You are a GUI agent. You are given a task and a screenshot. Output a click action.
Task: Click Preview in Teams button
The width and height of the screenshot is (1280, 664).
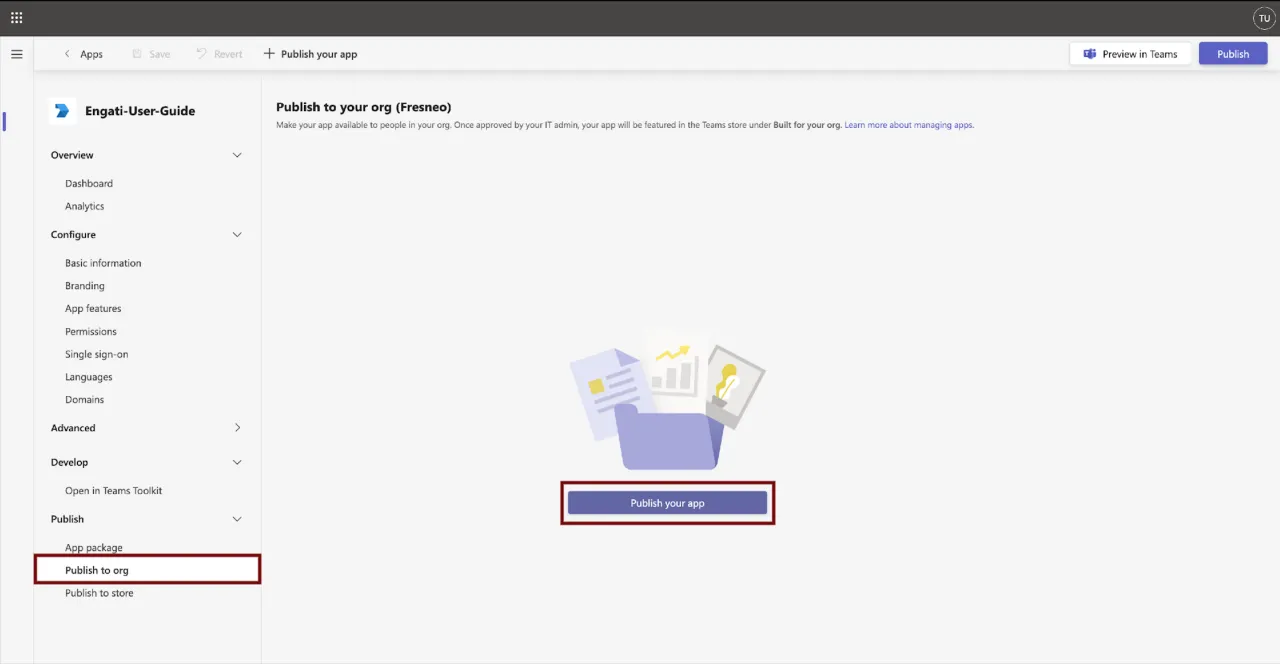[1131, 54]
